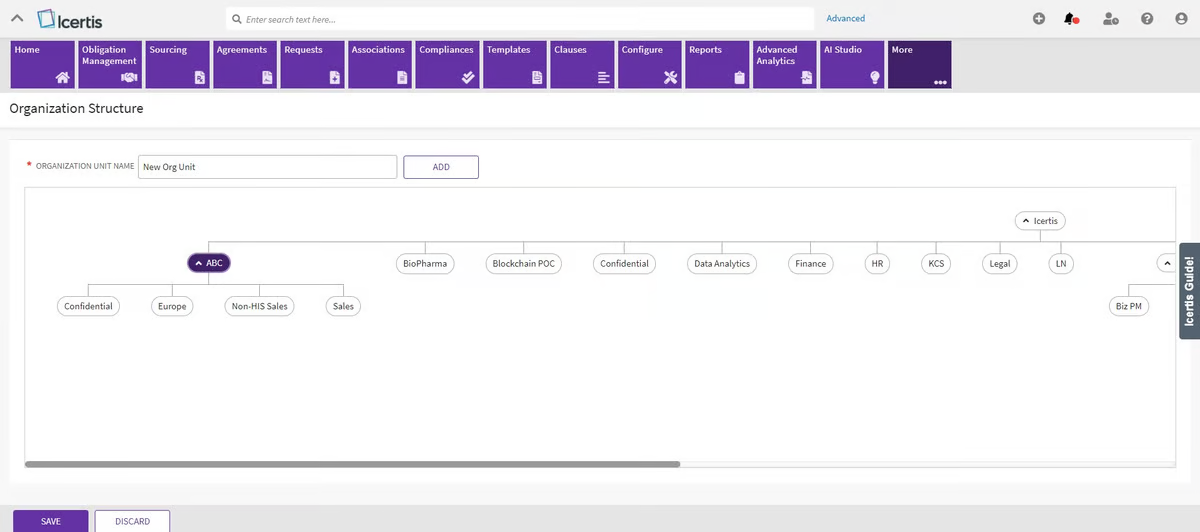
Task: Open the Icertis Guide side tab
Action: [1189, 292]
